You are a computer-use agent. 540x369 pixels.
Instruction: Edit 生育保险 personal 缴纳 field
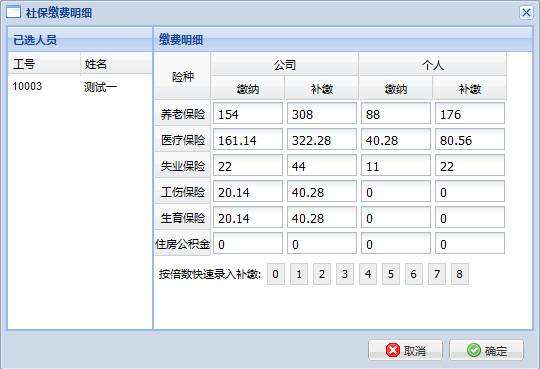[x=396, y=217]
